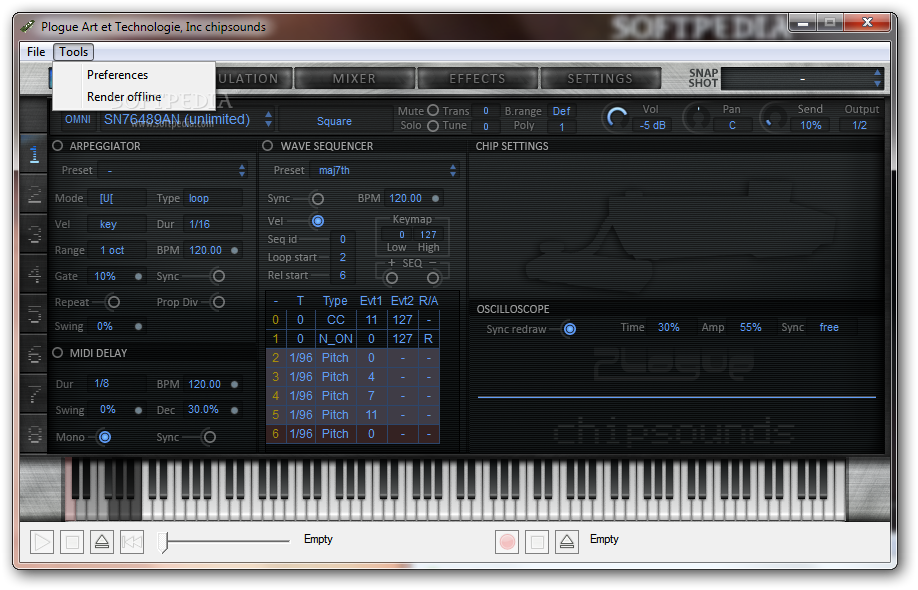Click the OMNI channel button
918x590 pixels.
[78, 119]
